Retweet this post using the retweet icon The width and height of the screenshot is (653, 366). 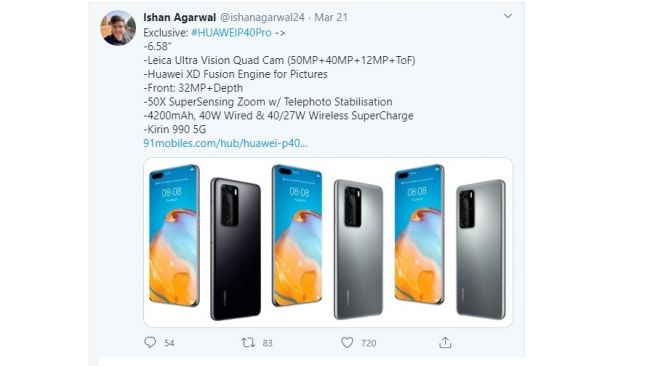(248, 342)
